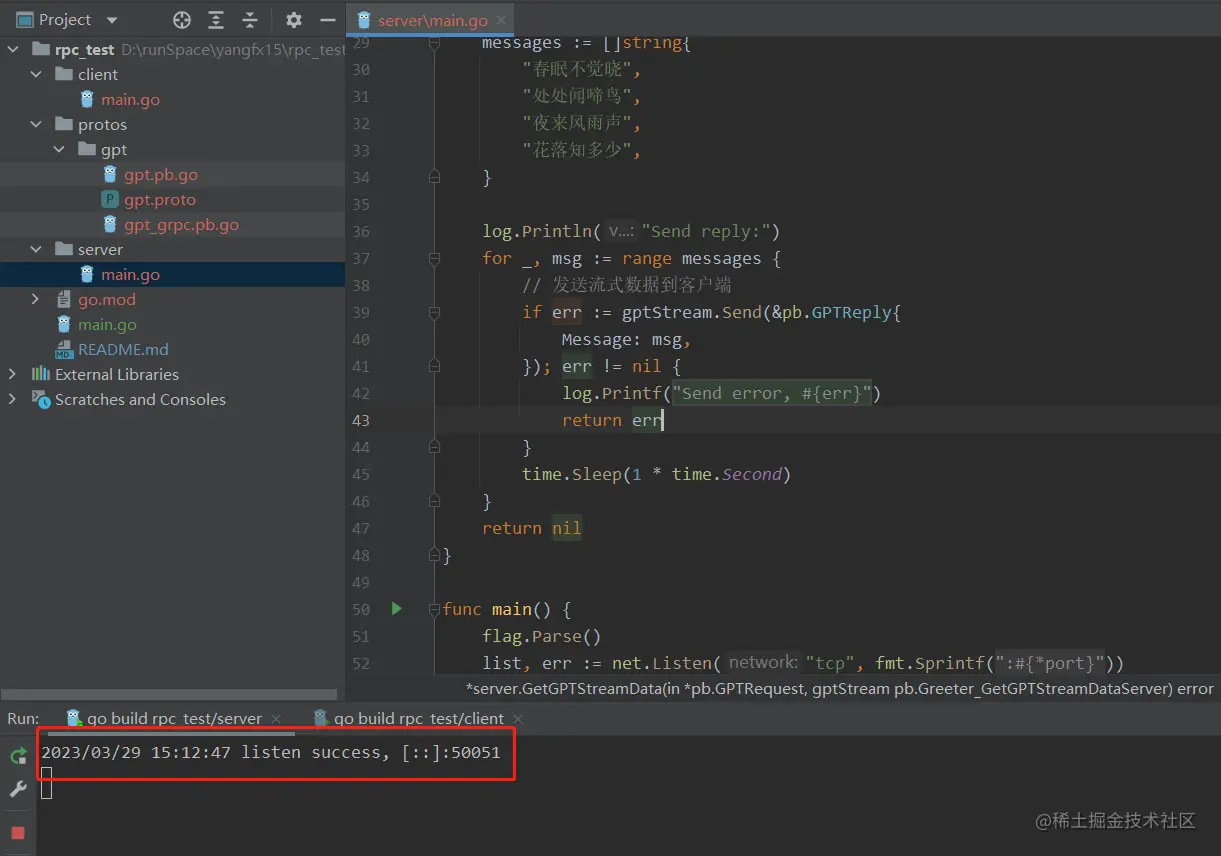Click the "Project" panel title text

coord(65,20)
